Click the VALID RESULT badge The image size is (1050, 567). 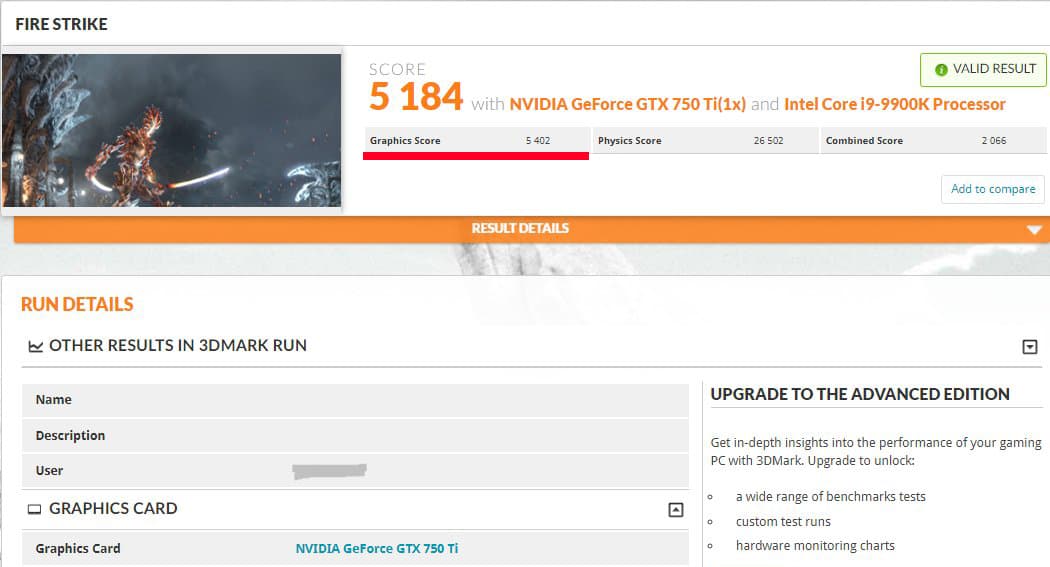click(x=983, y=70)
